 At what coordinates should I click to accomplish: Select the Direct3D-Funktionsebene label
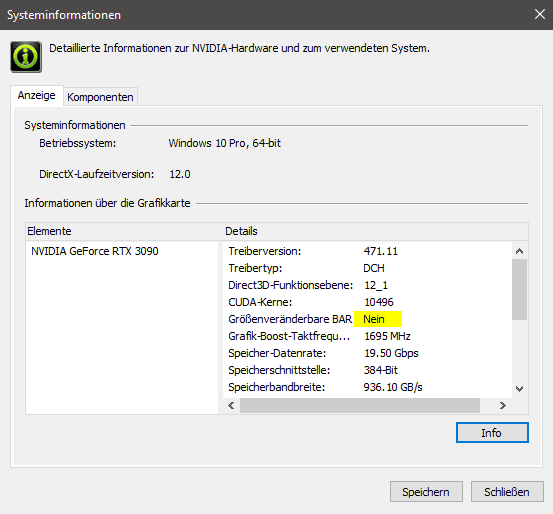tap(291, 285)
